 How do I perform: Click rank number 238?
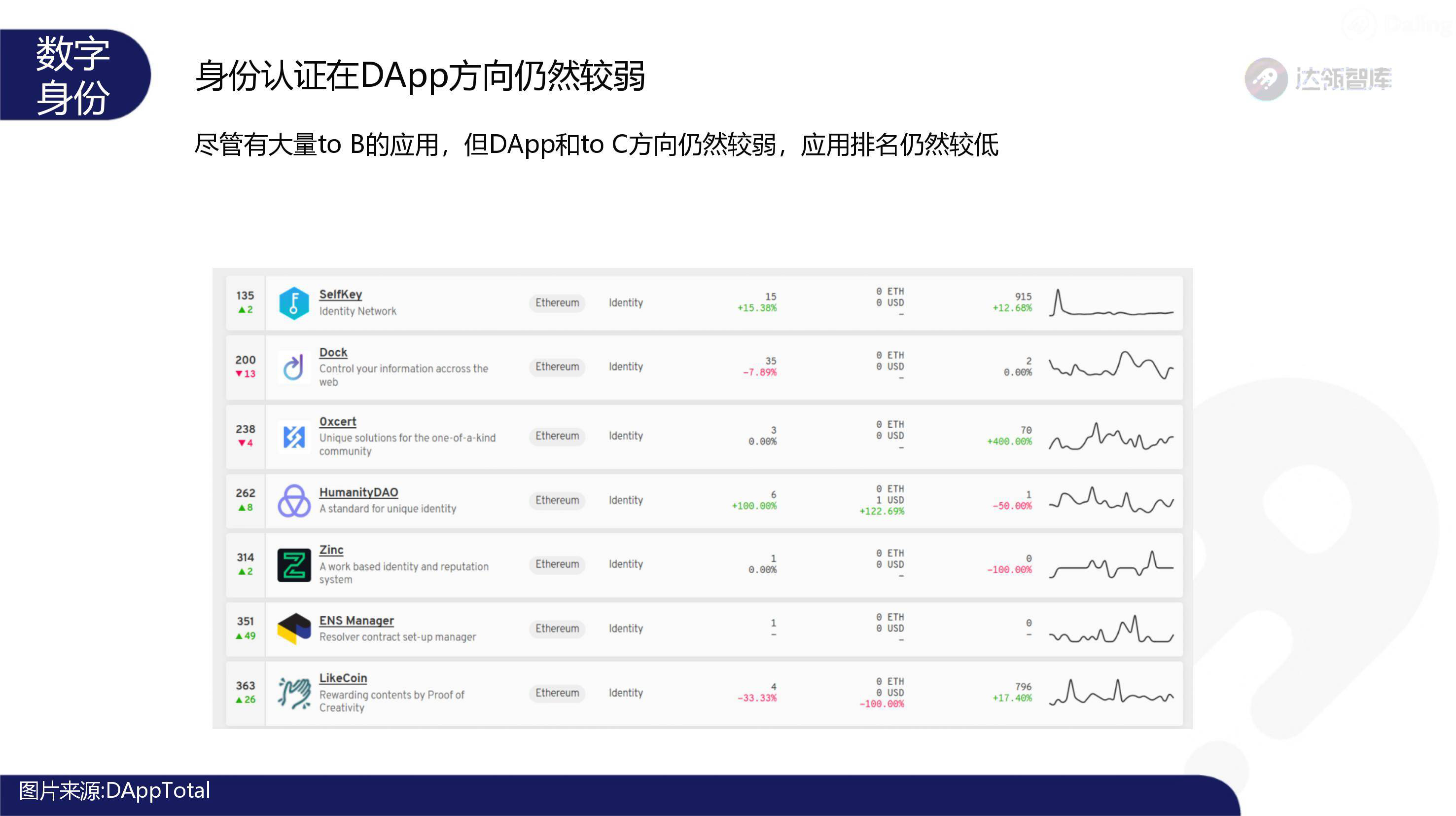[x=246, y=429]
